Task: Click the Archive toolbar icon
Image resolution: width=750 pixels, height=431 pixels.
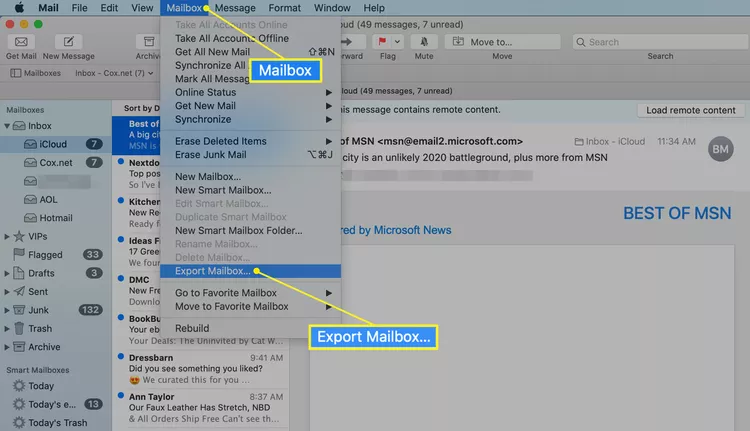Action: [149, 42]
